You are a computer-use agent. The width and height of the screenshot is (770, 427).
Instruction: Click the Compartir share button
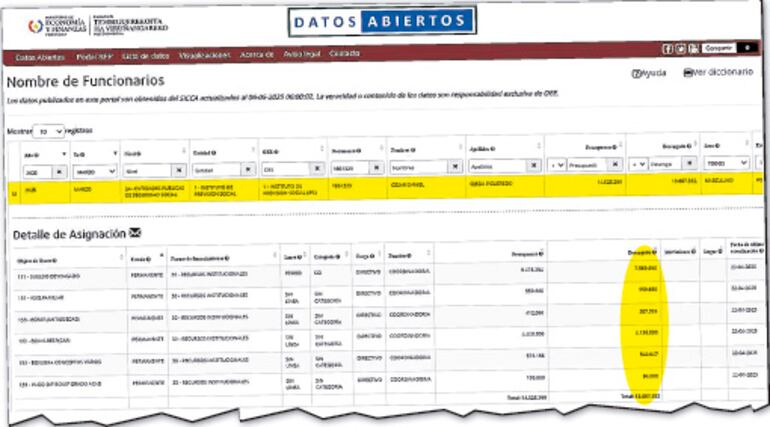719,48
